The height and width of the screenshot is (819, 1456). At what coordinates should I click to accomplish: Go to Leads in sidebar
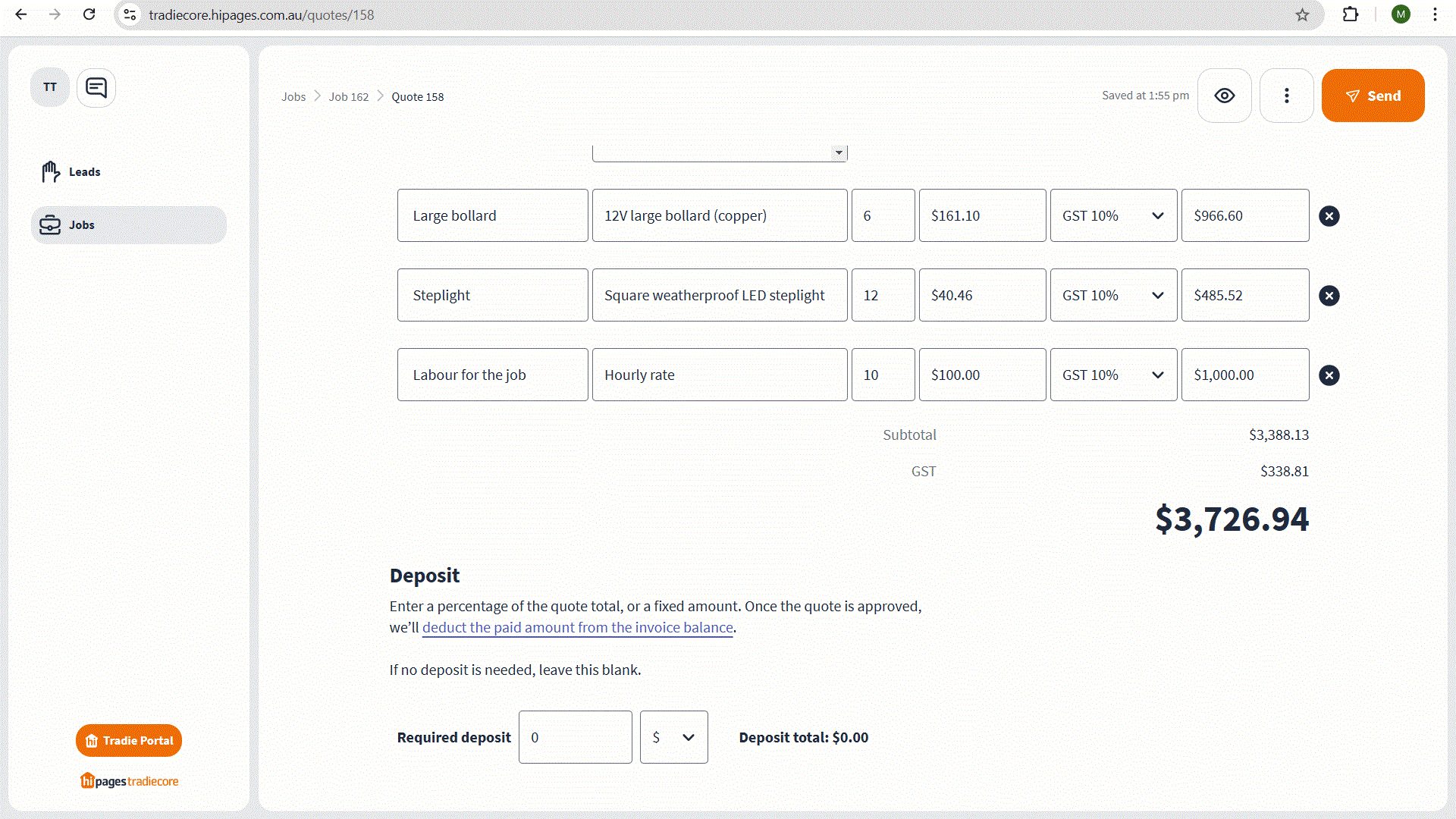click(x=83, y=172)
